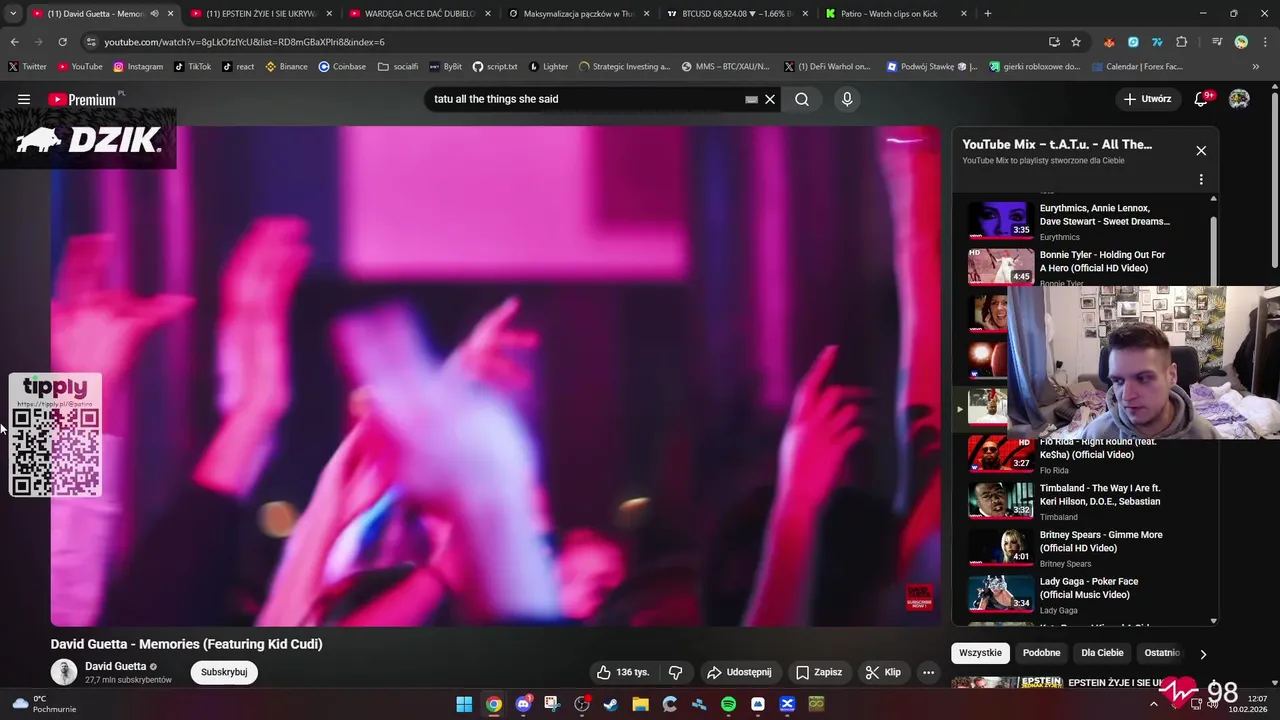Open tab search dropdown arrow

coord(12,14)
